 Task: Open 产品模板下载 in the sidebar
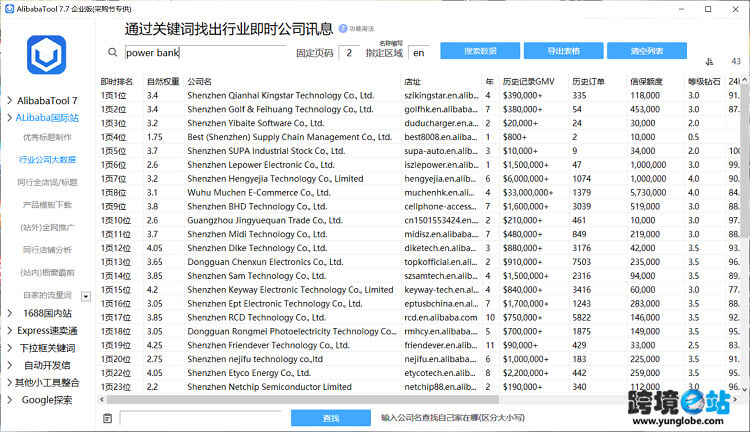point(47,205)
